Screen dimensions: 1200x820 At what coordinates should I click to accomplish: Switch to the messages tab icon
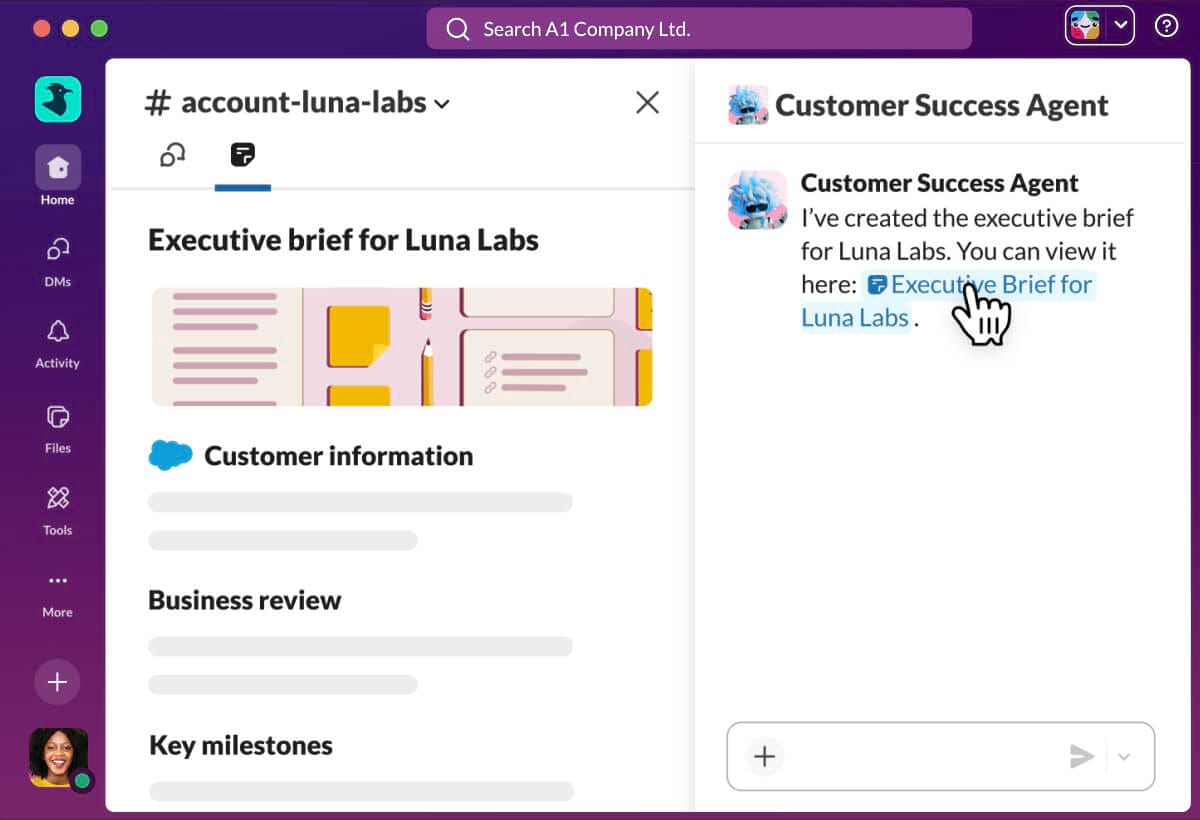(x=173, y=155)
